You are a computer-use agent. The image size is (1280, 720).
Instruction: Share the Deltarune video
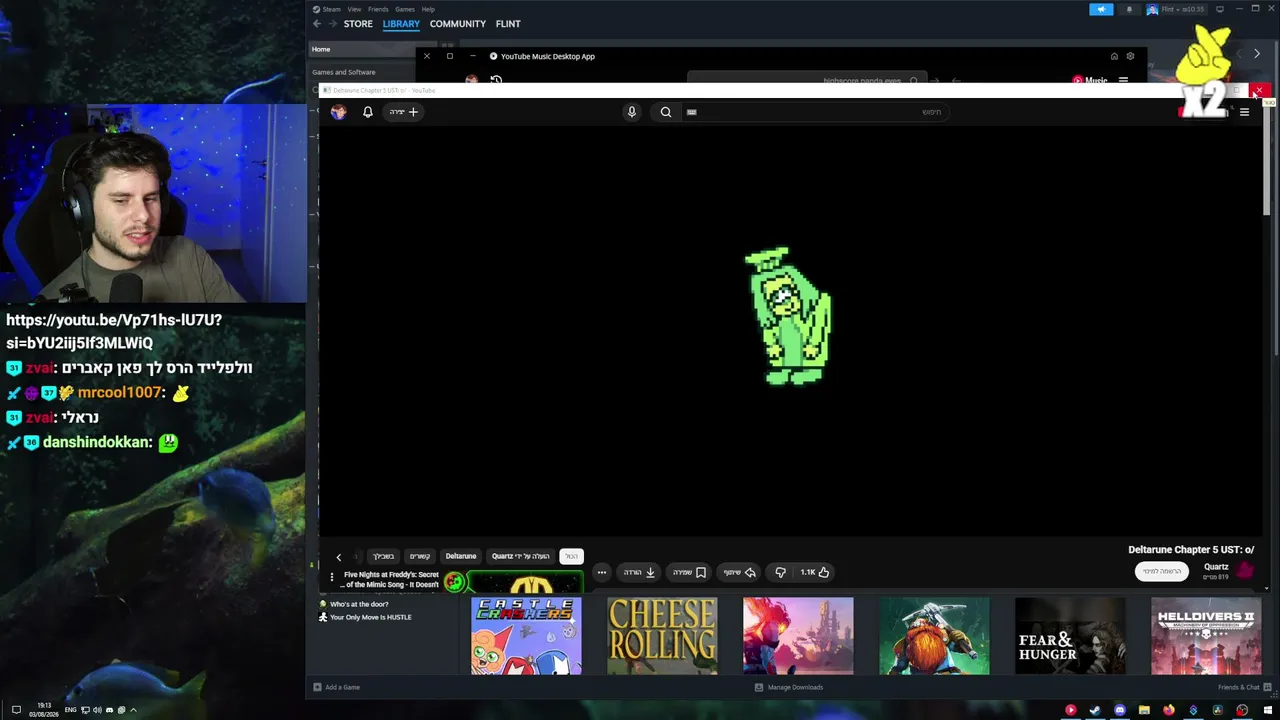(739, 572)
